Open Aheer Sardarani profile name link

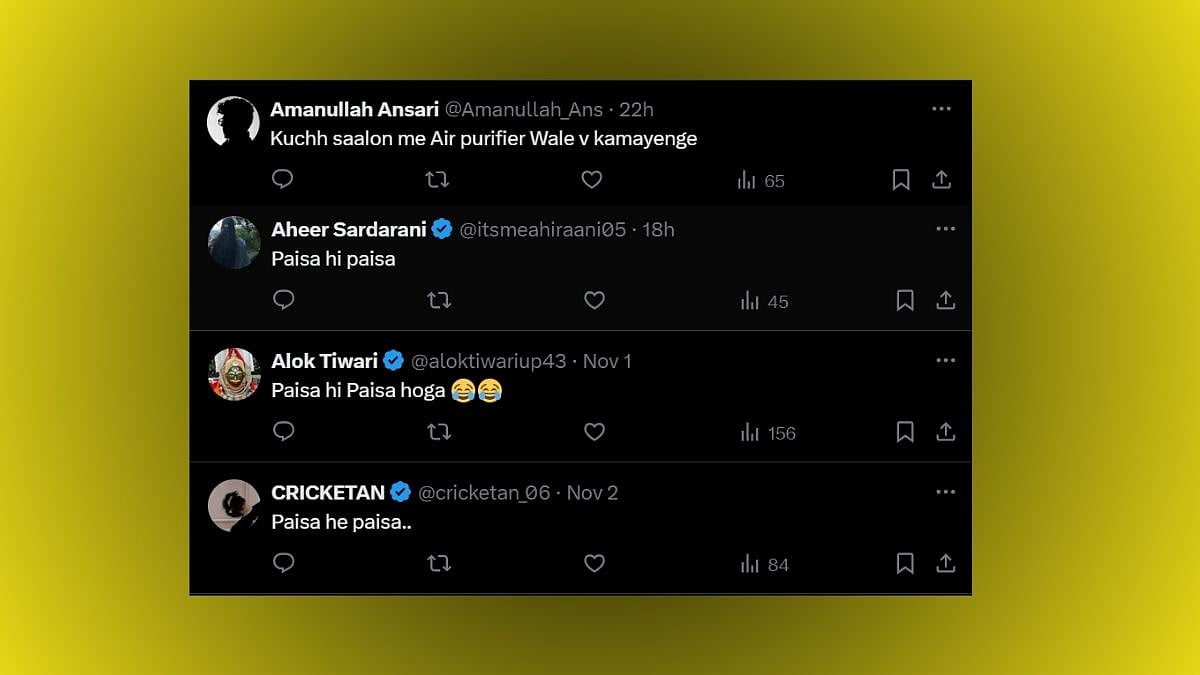coord(349,229)
